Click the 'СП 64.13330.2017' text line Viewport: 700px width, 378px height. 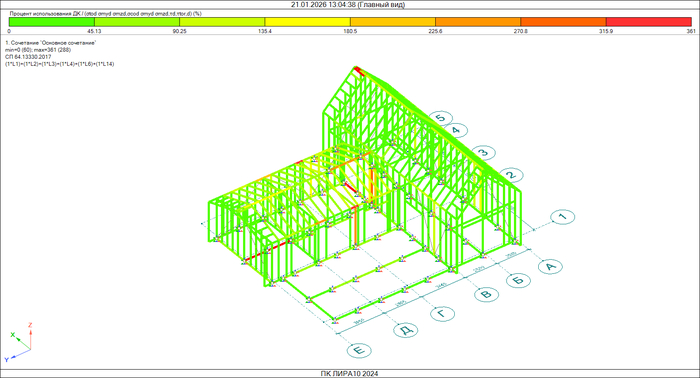(x=28, y=57)
